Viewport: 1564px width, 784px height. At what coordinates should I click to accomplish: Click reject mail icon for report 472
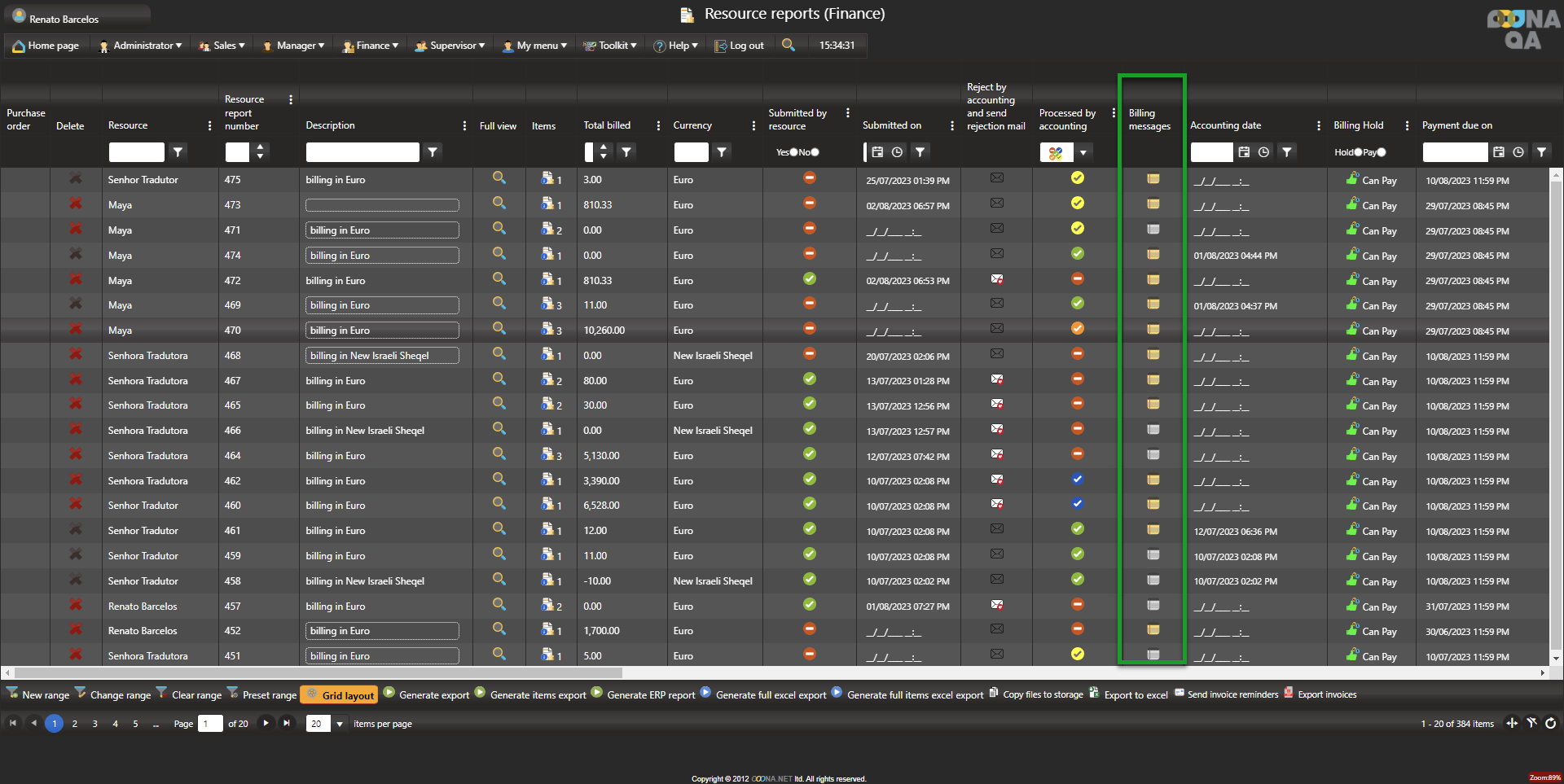pyautogui.click(x=996, y=279)
